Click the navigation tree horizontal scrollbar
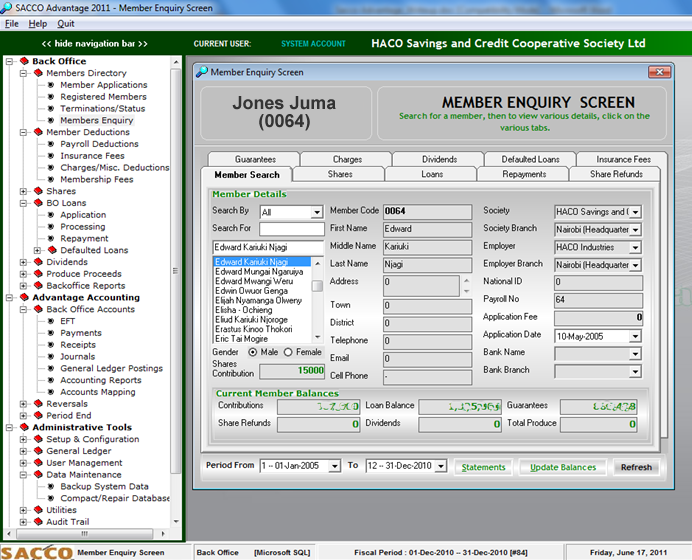The height and width of the screenshot is (560, 692). point(85,534)
